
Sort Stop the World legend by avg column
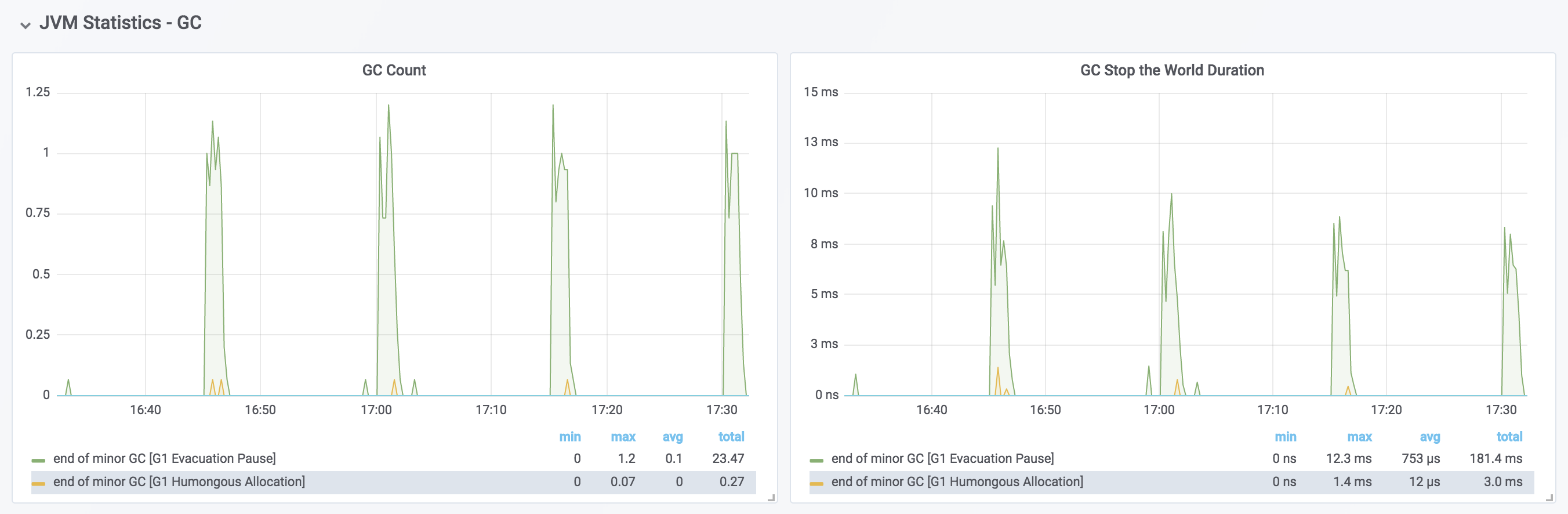(1429, 437)
